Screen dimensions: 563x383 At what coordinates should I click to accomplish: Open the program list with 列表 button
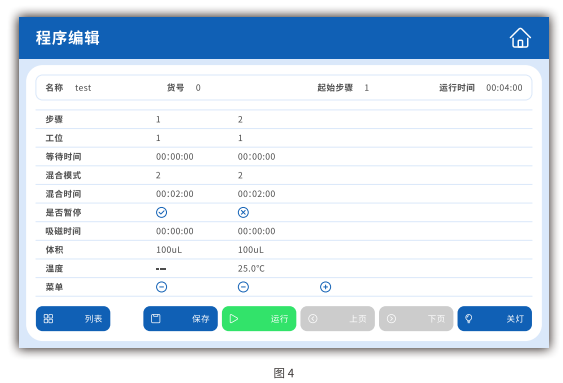point(73,318)
